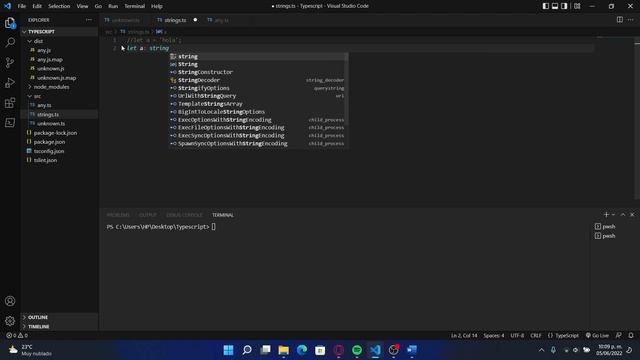
Task: Expand the TIMELINE section
Action: click(x=60, y=327)
